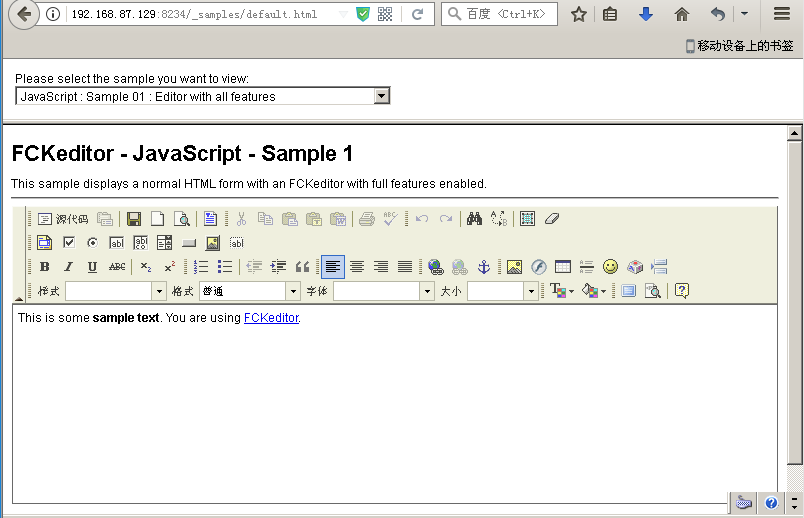Image resolution: width=804 pixels, height=518 pixels.
Task: Toggle Strikethrough formatting
Action: click(117, 267)
